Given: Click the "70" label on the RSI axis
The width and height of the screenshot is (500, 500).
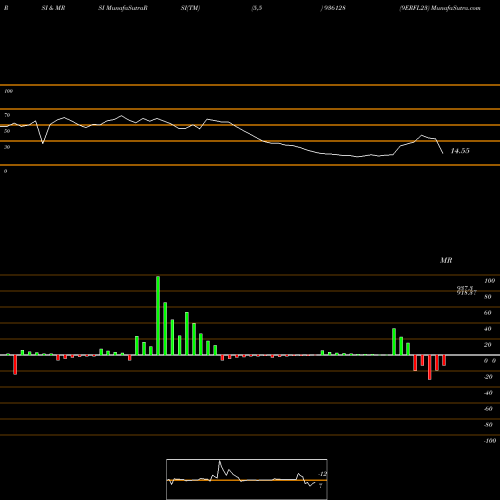Looking at the screenshot, I should tap(7, 115).
